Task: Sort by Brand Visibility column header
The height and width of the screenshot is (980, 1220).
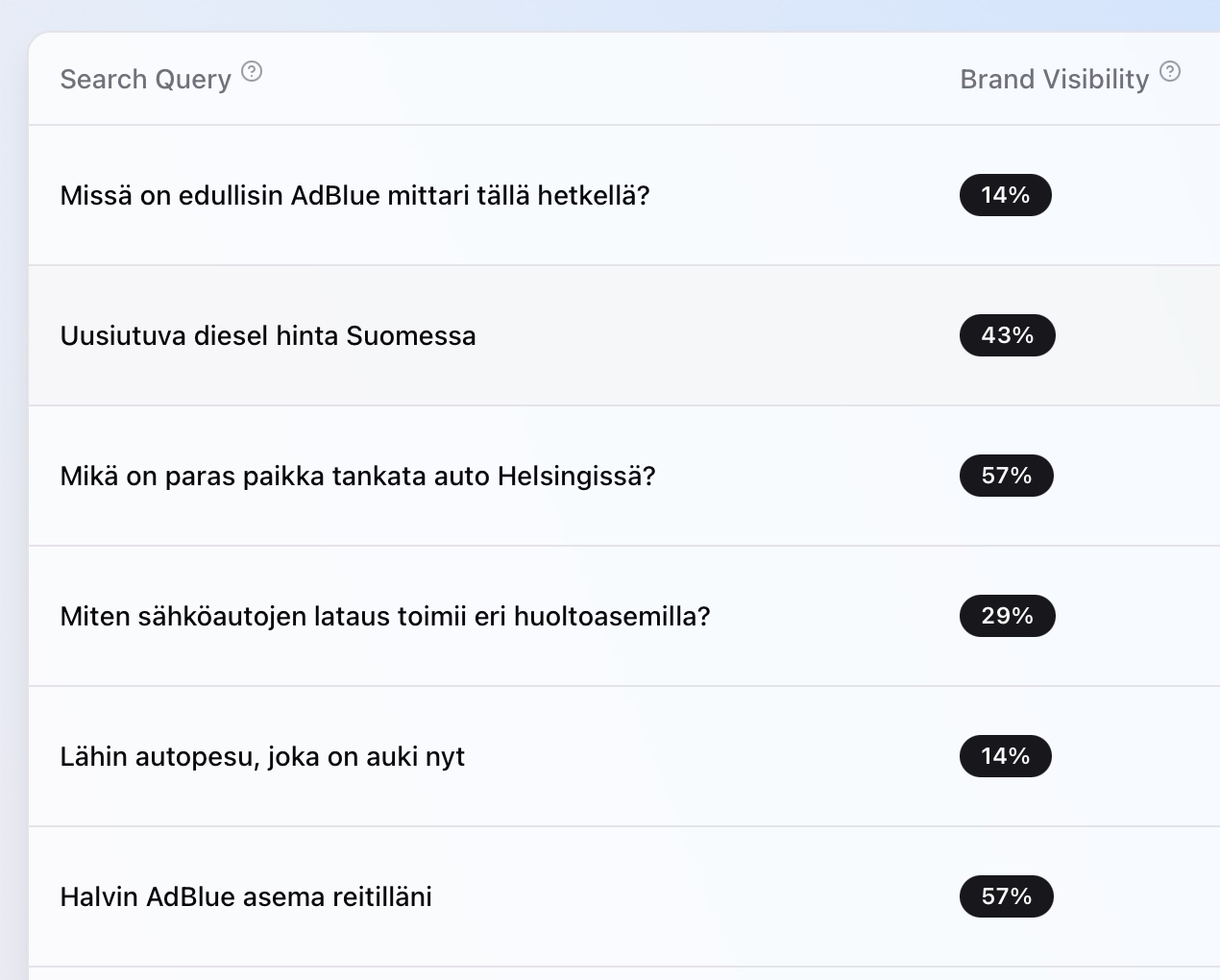Action: (x=1054, y=80)
